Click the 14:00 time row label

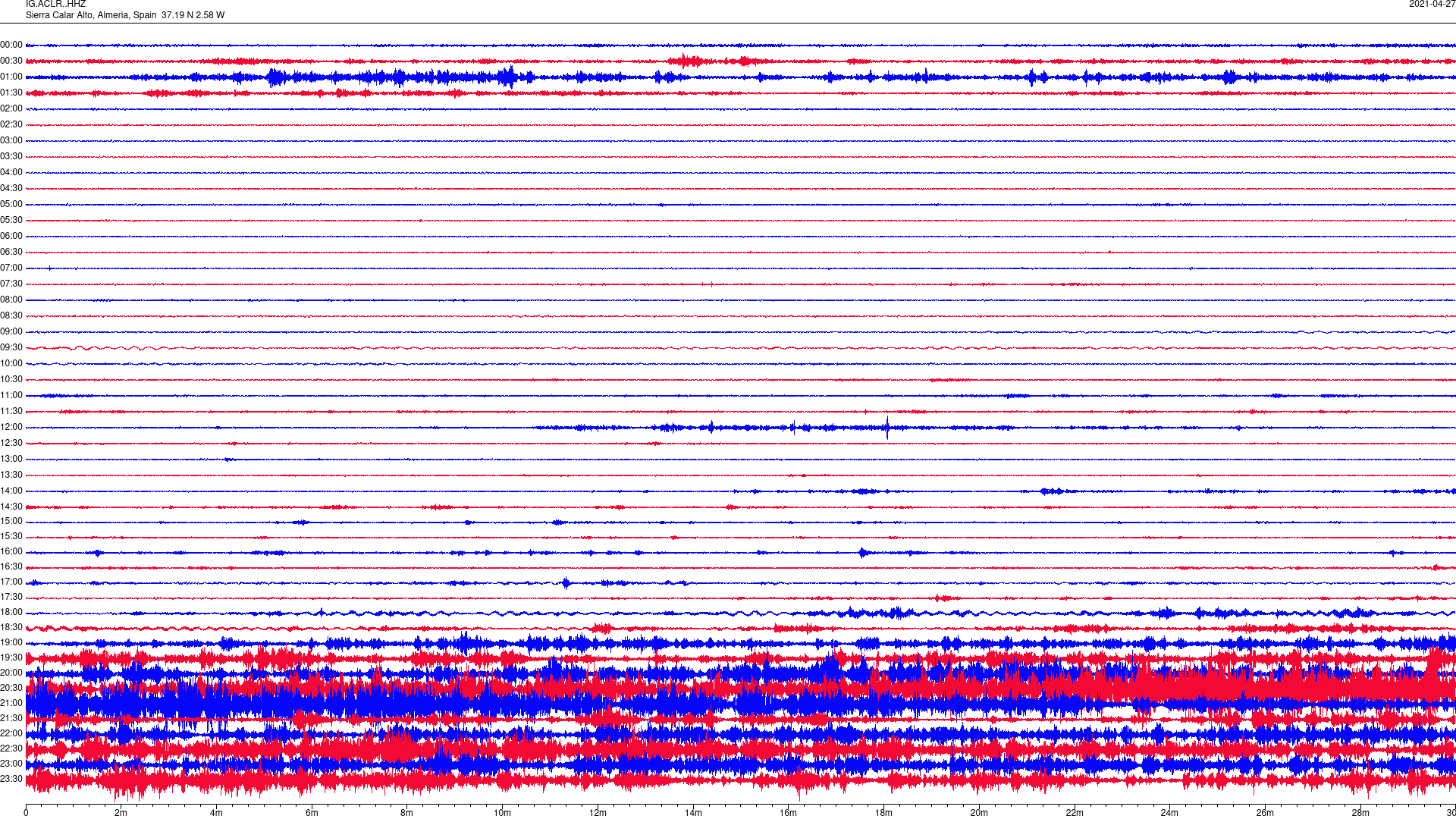coord(11,491)
